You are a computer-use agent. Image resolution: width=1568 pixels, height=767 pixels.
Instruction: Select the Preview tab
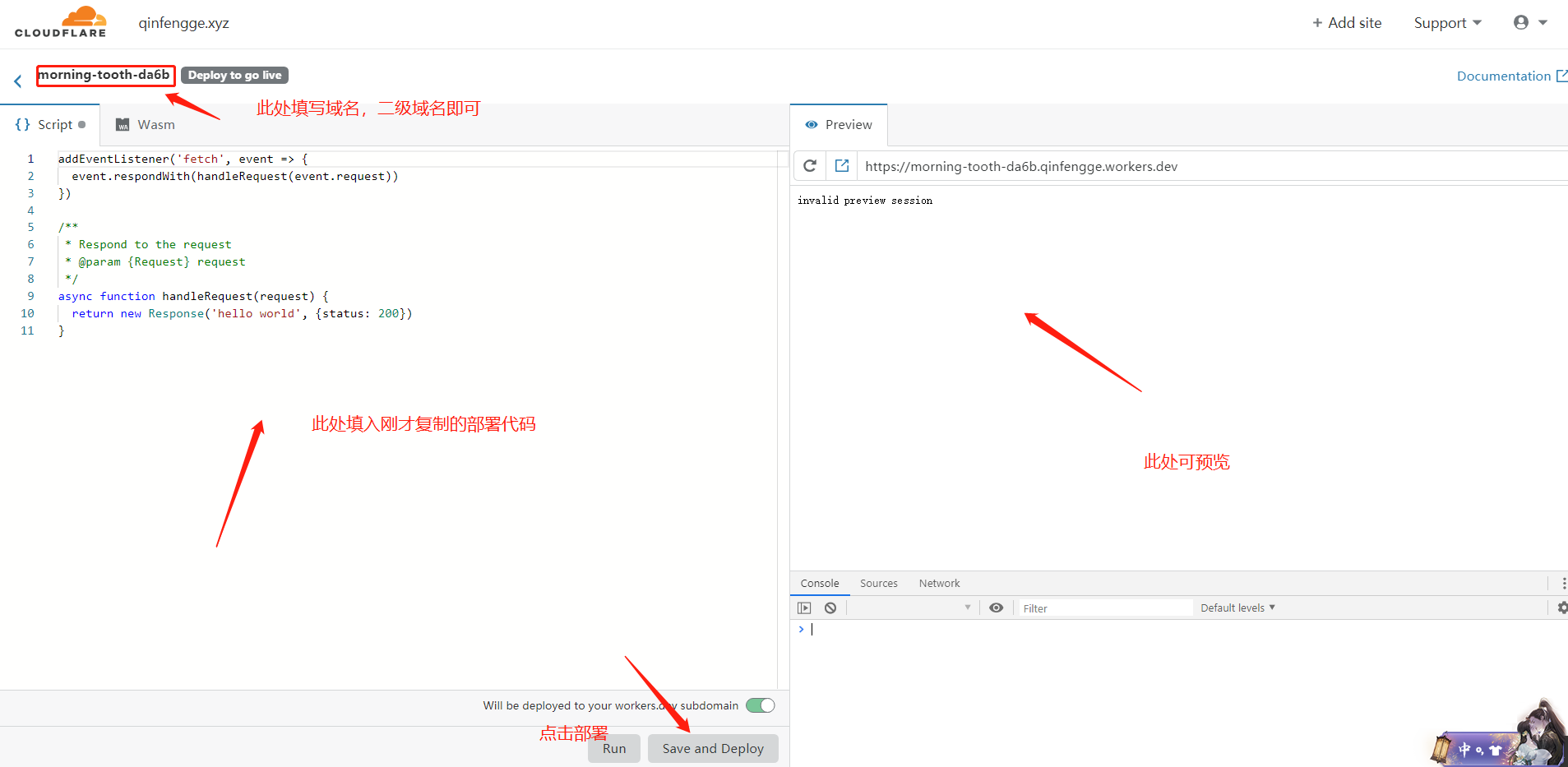[x=839, y=125]
